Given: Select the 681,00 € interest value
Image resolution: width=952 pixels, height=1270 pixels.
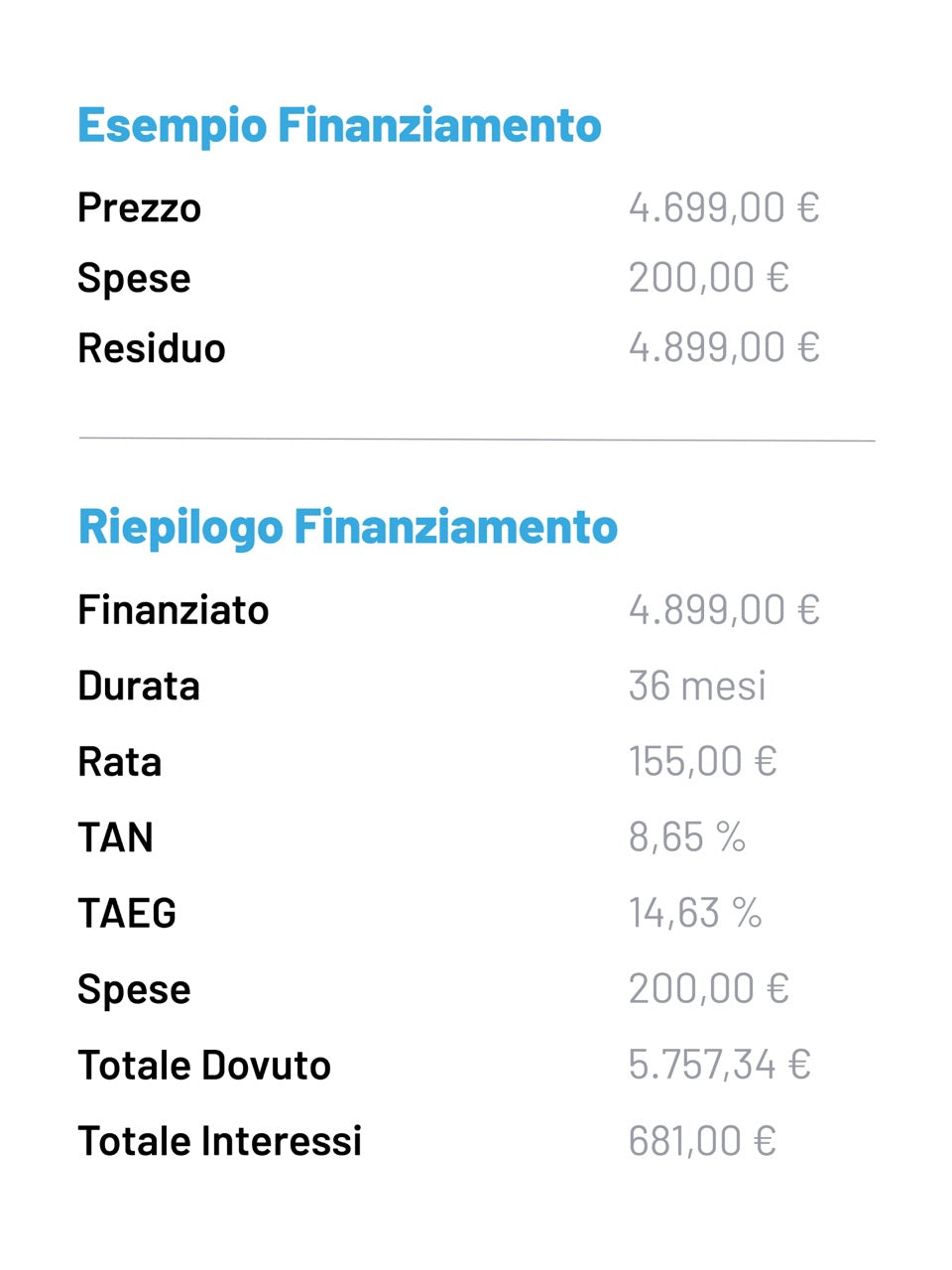Looking at the screenshot, I should (x=701, y=1141).
